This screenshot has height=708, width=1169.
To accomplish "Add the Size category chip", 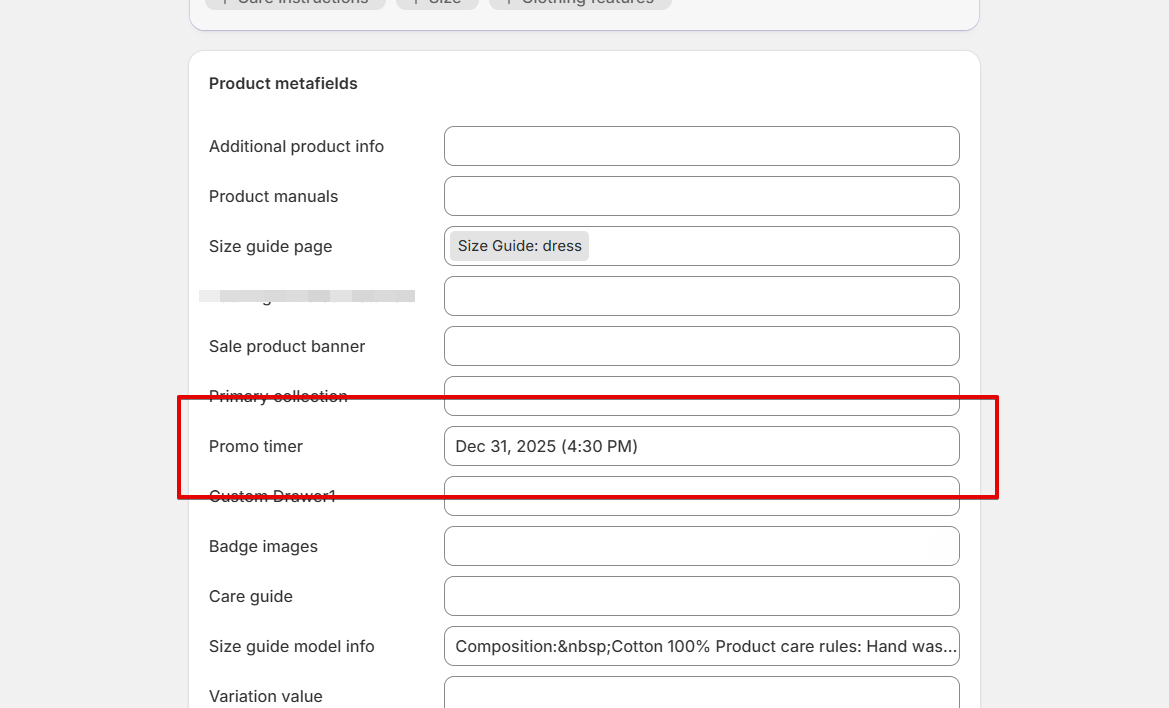I will pos(437,2).
